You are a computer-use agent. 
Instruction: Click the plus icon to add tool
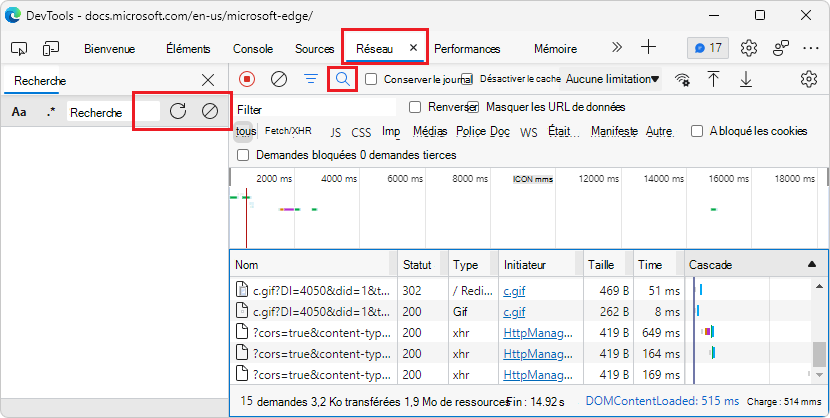[x=648, y=48]
